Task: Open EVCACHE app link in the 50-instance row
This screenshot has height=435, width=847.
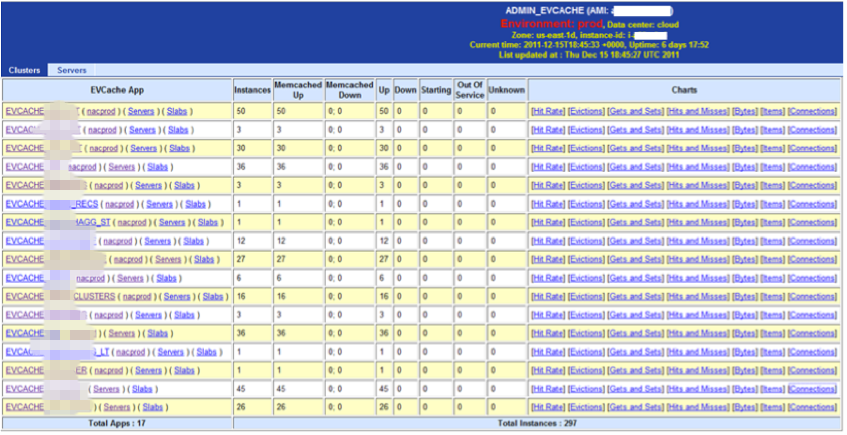Action: [x=25, y=111]
